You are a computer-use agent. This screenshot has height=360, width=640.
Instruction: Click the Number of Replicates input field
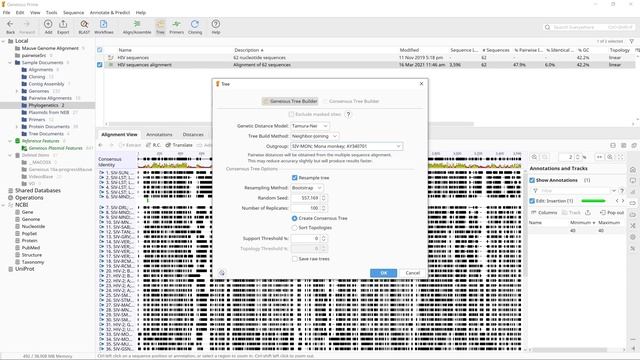tap(304, 208)
